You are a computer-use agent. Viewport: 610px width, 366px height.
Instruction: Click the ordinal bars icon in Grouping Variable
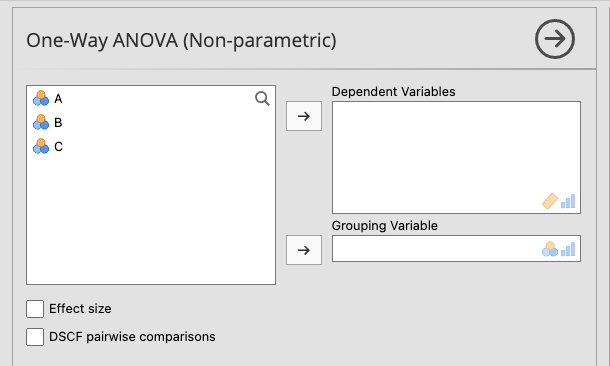[568, 249]
